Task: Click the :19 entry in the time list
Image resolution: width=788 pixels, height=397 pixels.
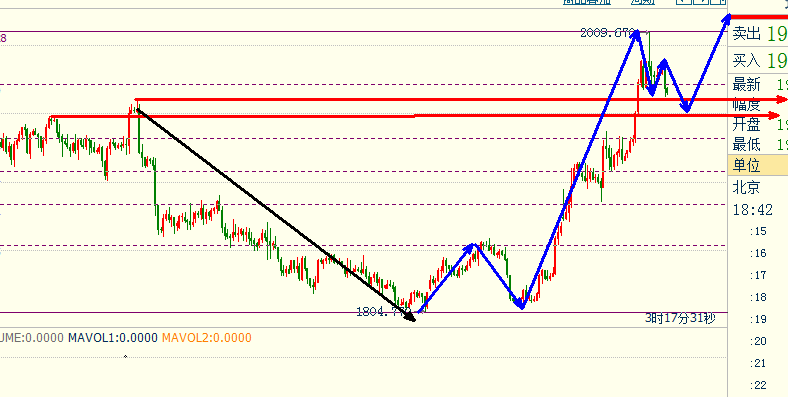Action: [x=758, y=319]
